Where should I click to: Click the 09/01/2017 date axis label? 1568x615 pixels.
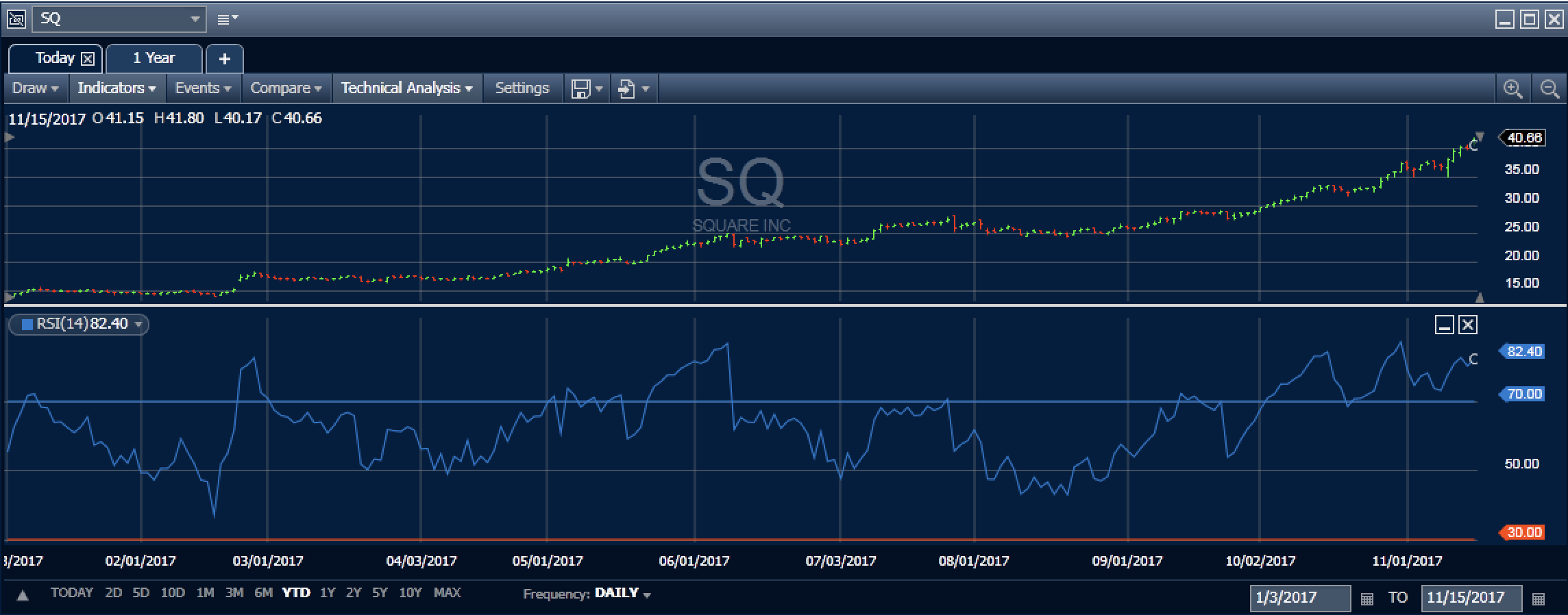(x=1127, y=562)
